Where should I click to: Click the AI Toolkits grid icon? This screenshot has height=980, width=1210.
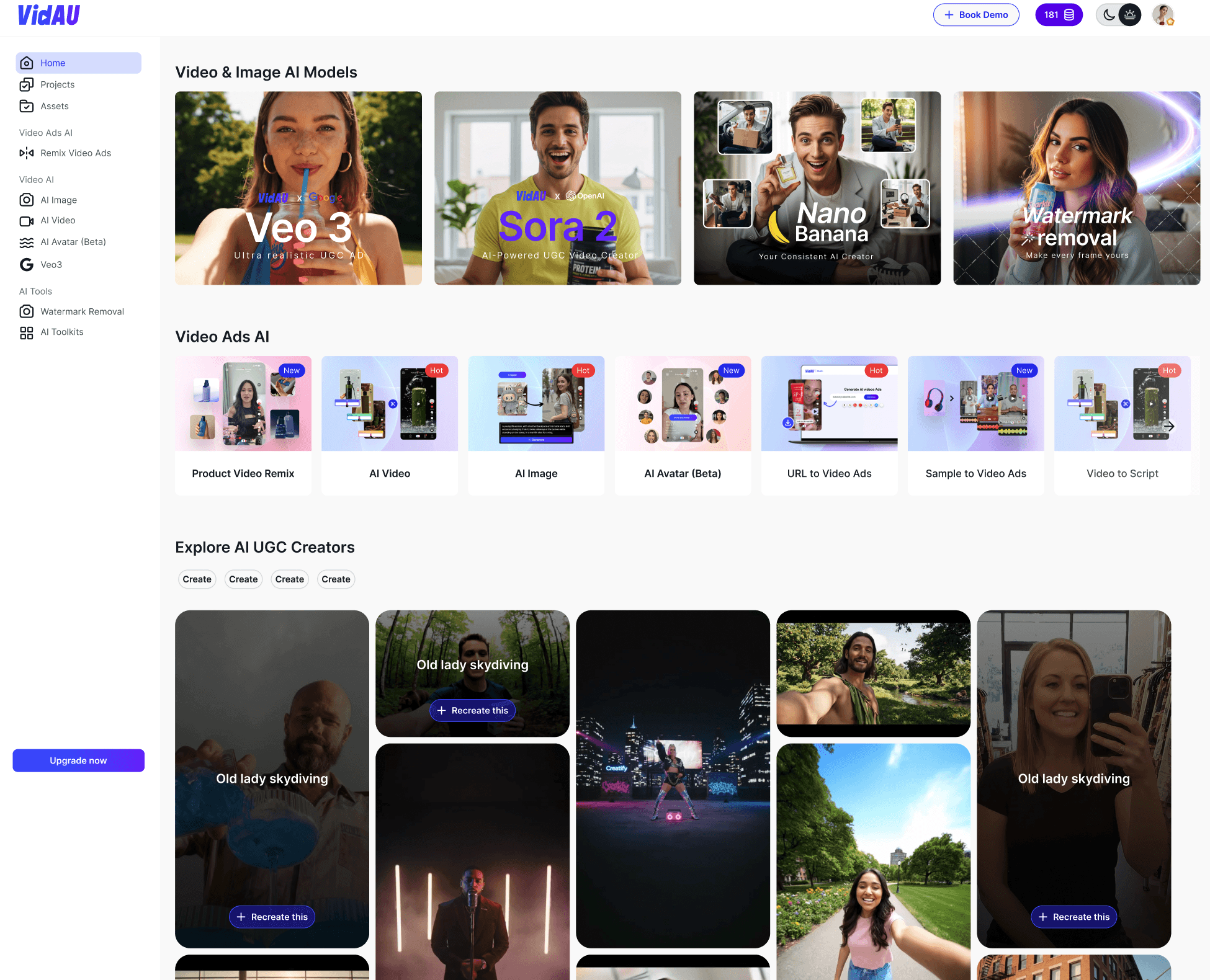(x=26, y=332)
